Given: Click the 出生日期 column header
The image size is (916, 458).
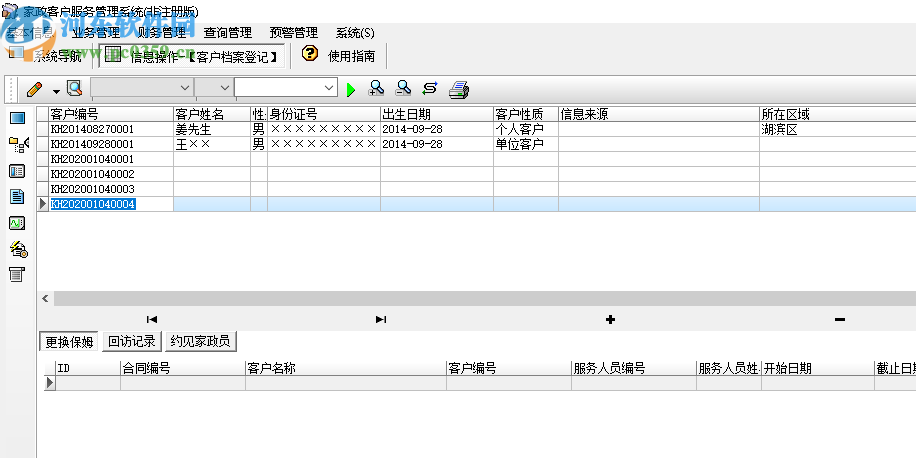Looking at the screenshot, I should (437, 113).
